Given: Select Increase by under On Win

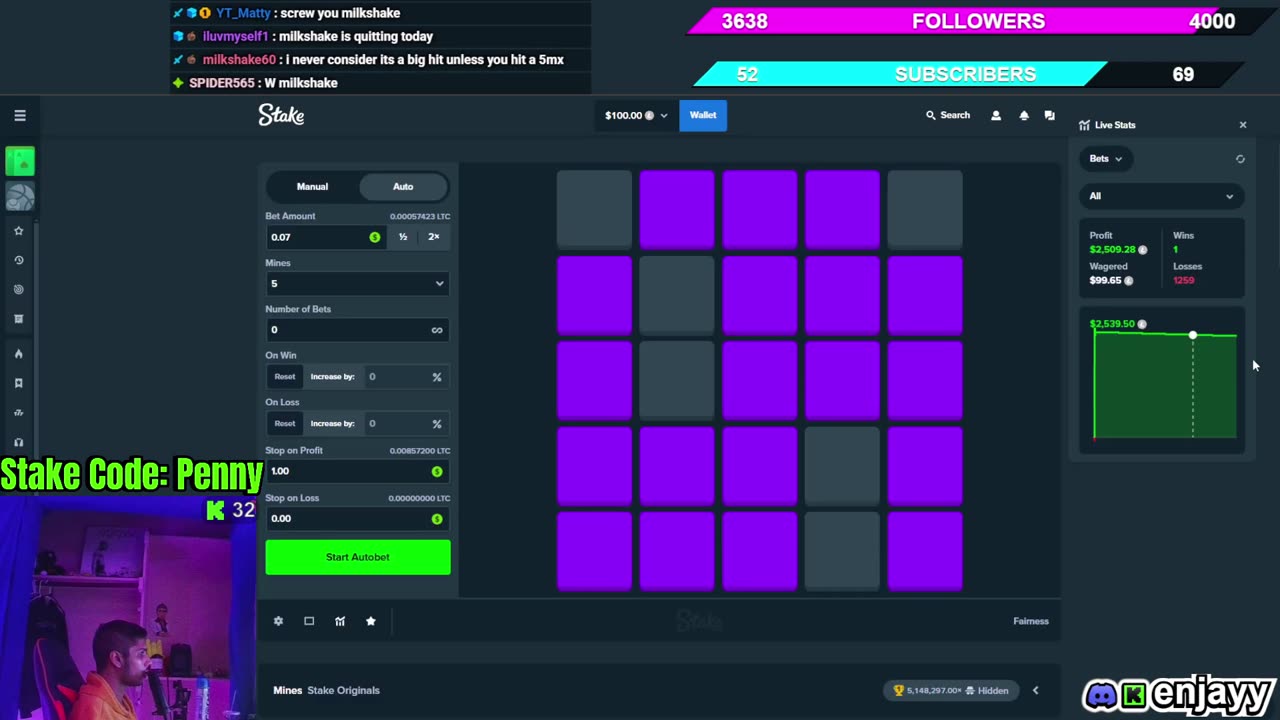Looking at the screenshot, I should [x=332, y=377].
